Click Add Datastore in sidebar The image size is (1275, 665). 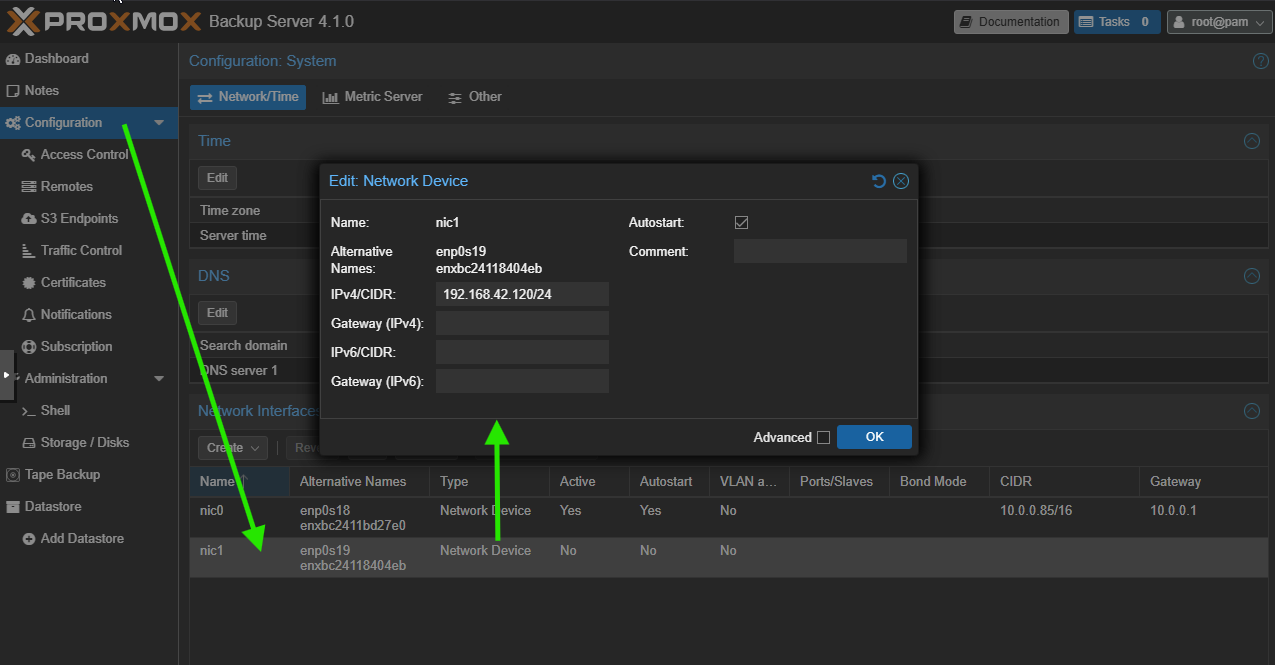[x=82, y=539]
